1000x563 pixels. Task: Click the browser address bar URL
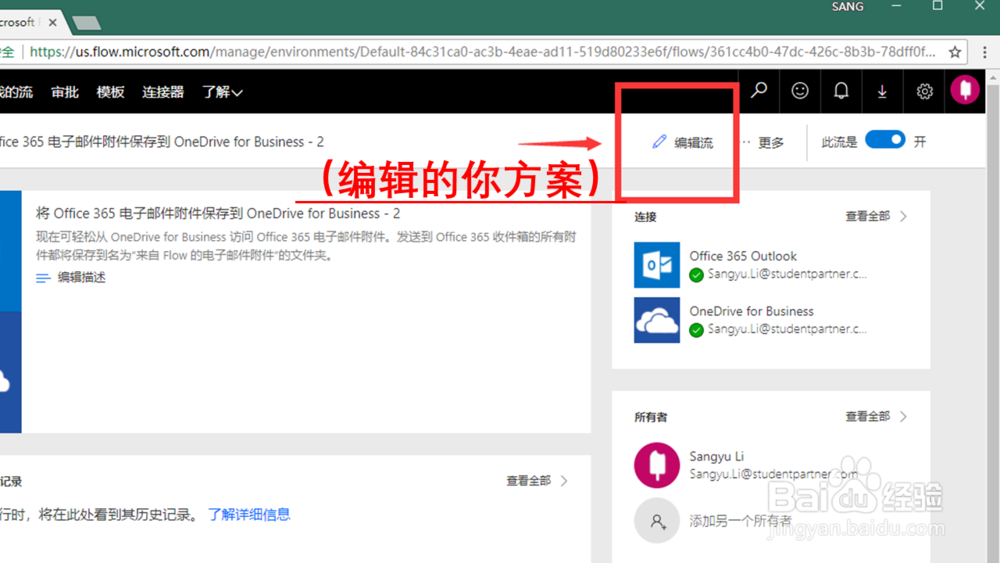[x=482, y=52]
